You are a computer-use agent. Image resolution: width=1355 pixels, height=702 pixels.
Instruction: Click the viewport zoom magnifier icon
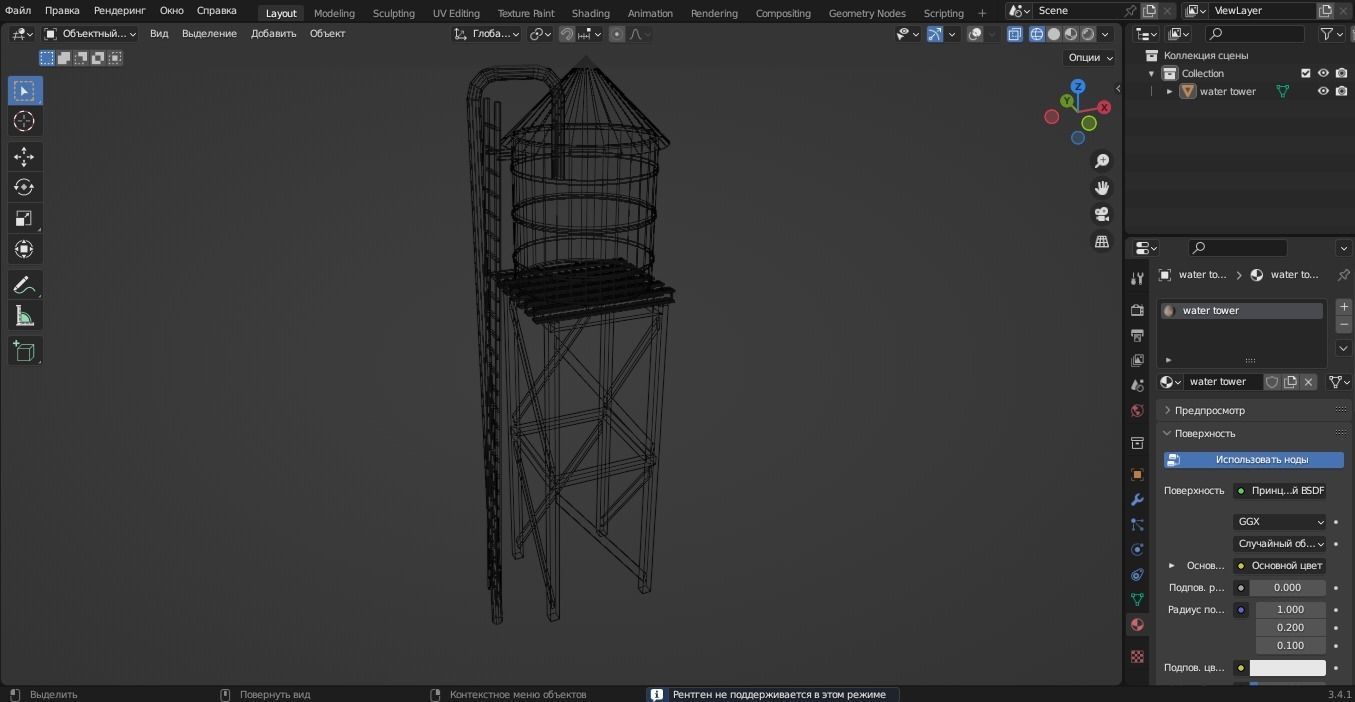click(x=1102, y=161)
